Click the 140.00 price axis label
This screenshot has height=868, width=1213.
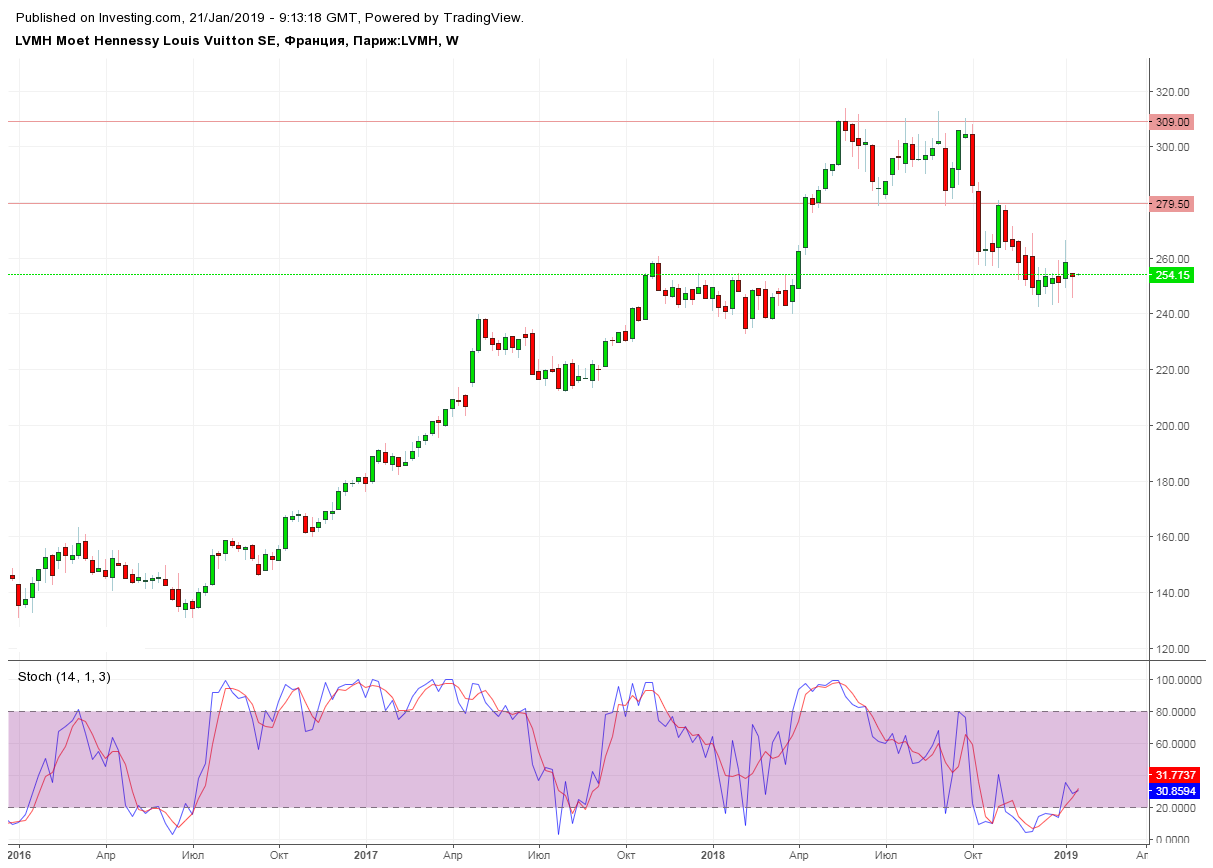click(x=1172, y=593)
